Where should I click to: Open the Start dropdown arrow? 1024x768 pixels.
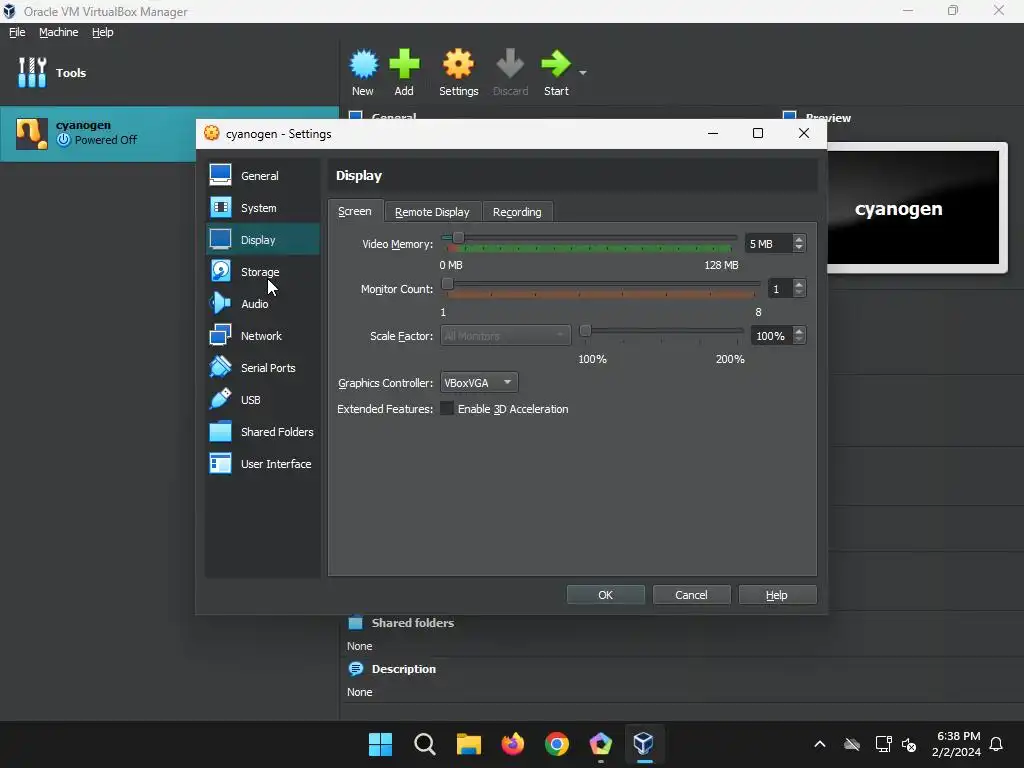click(583, 72)
